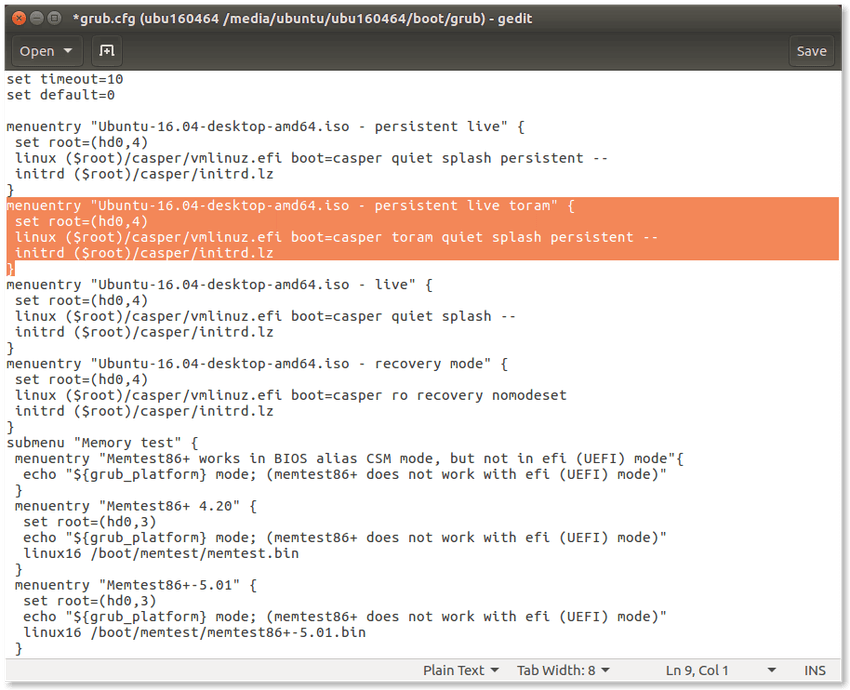Open the Plain Text language dropdown
The width and height of the screenshot is (850, 690).
tap(460, 670)
